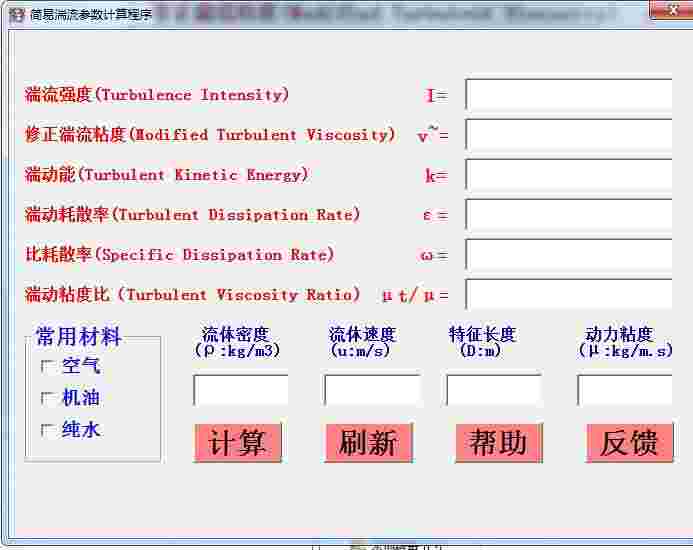Viewport: 693px width, 550px height.
Task: Click the 流体速度 velocity input box
Action: pos(372,390)
